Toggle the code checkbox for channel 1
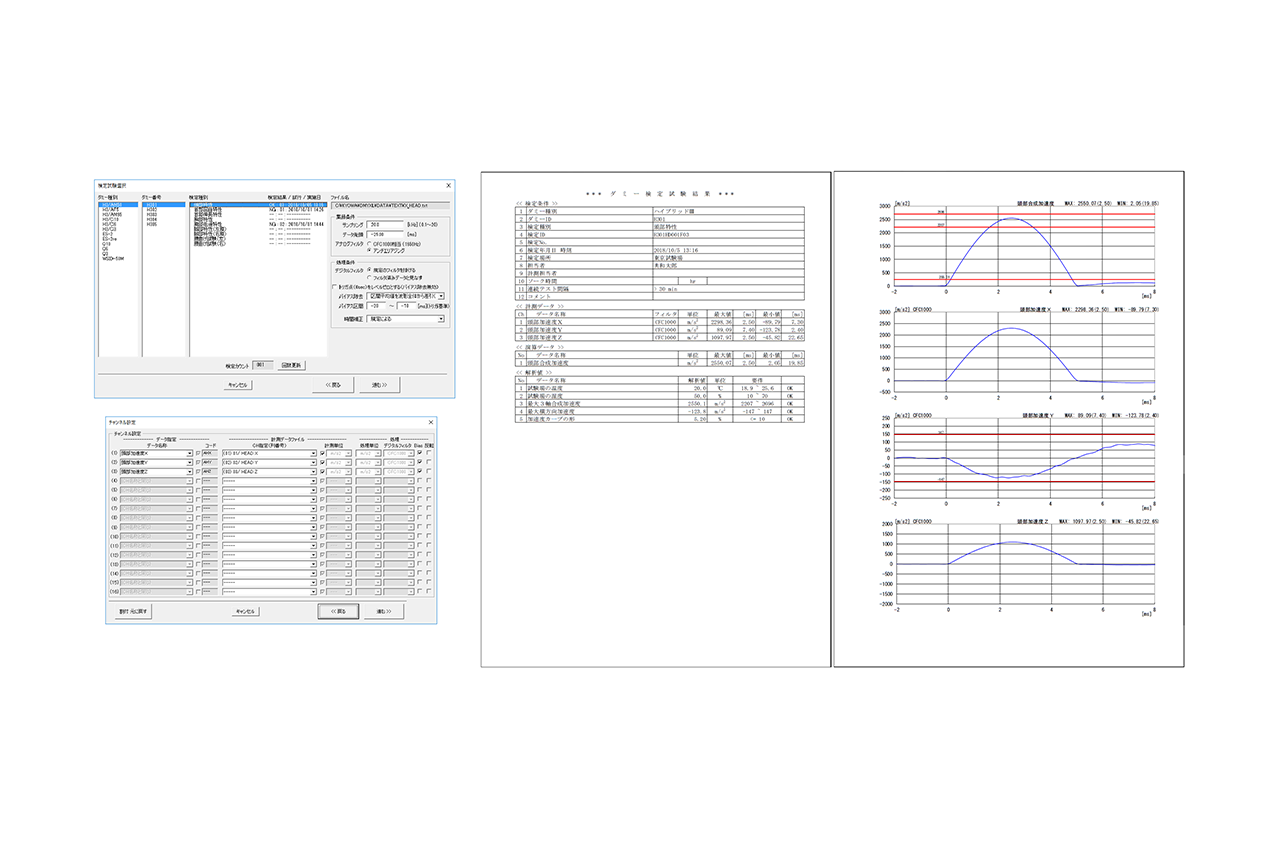 [198, 453]
